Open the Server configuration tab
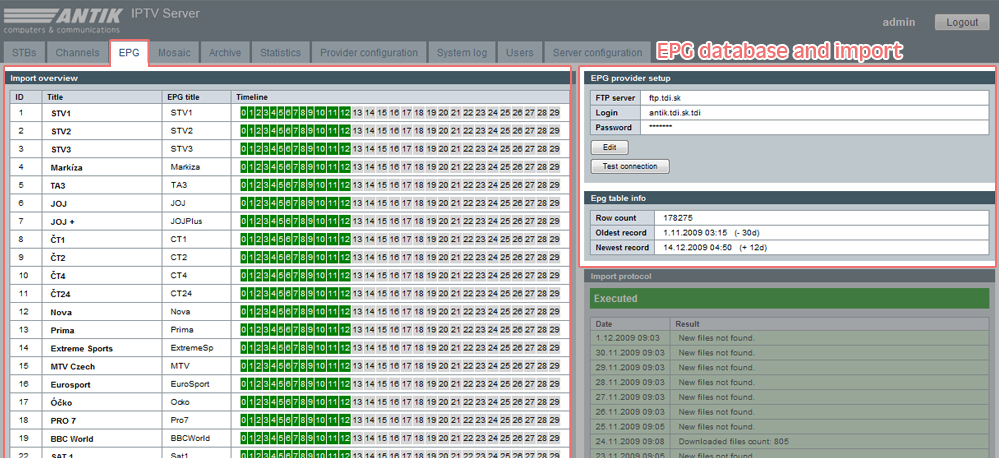The image size is (999, 458). 598,53
